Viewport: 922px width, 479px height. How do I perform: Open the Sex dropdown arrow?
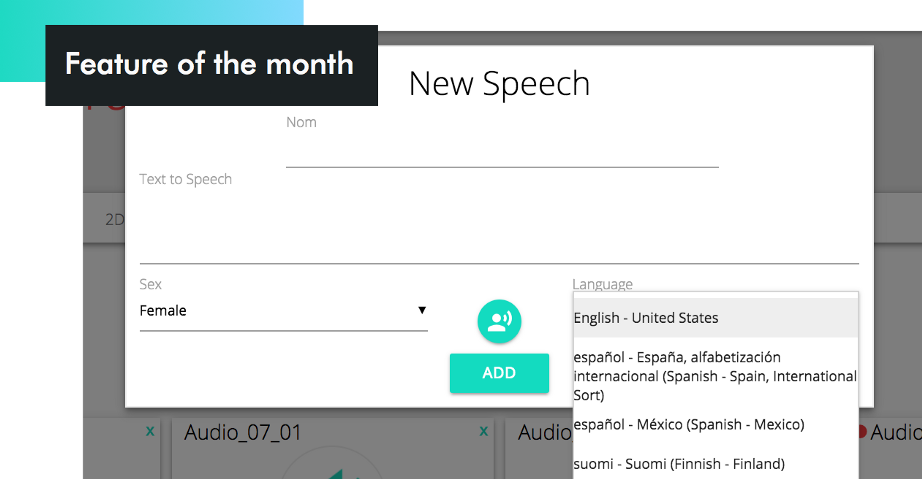[422, 310]
